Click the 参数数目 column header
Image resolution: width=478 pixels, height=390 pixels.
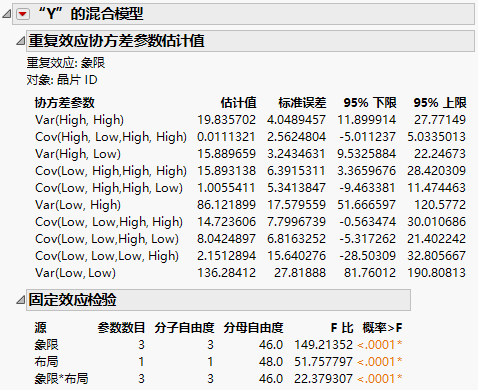pyautogui.click(x=121, y=328)
